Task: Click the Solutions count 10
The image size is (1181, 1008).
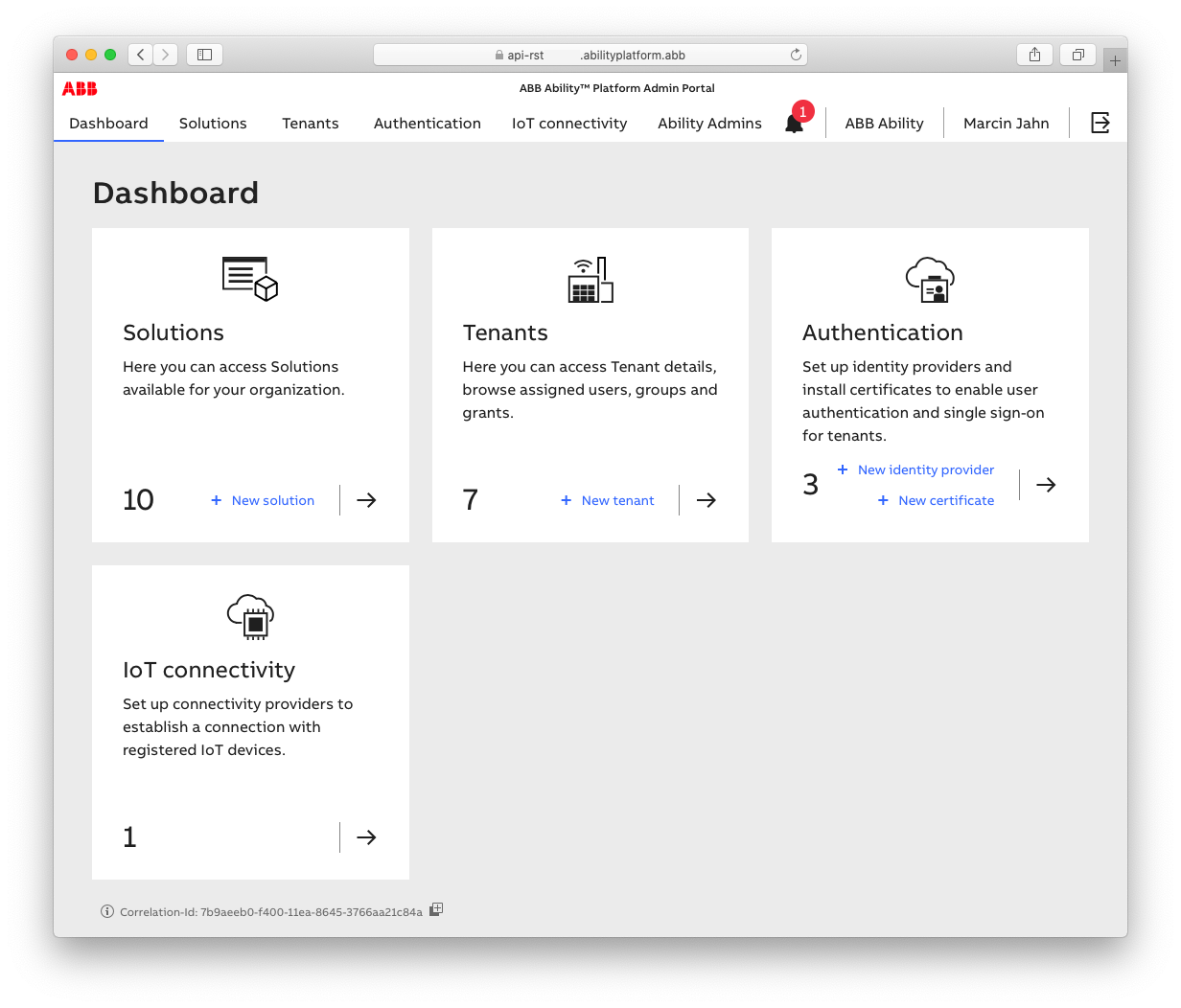Action: [x=138, y=500]
